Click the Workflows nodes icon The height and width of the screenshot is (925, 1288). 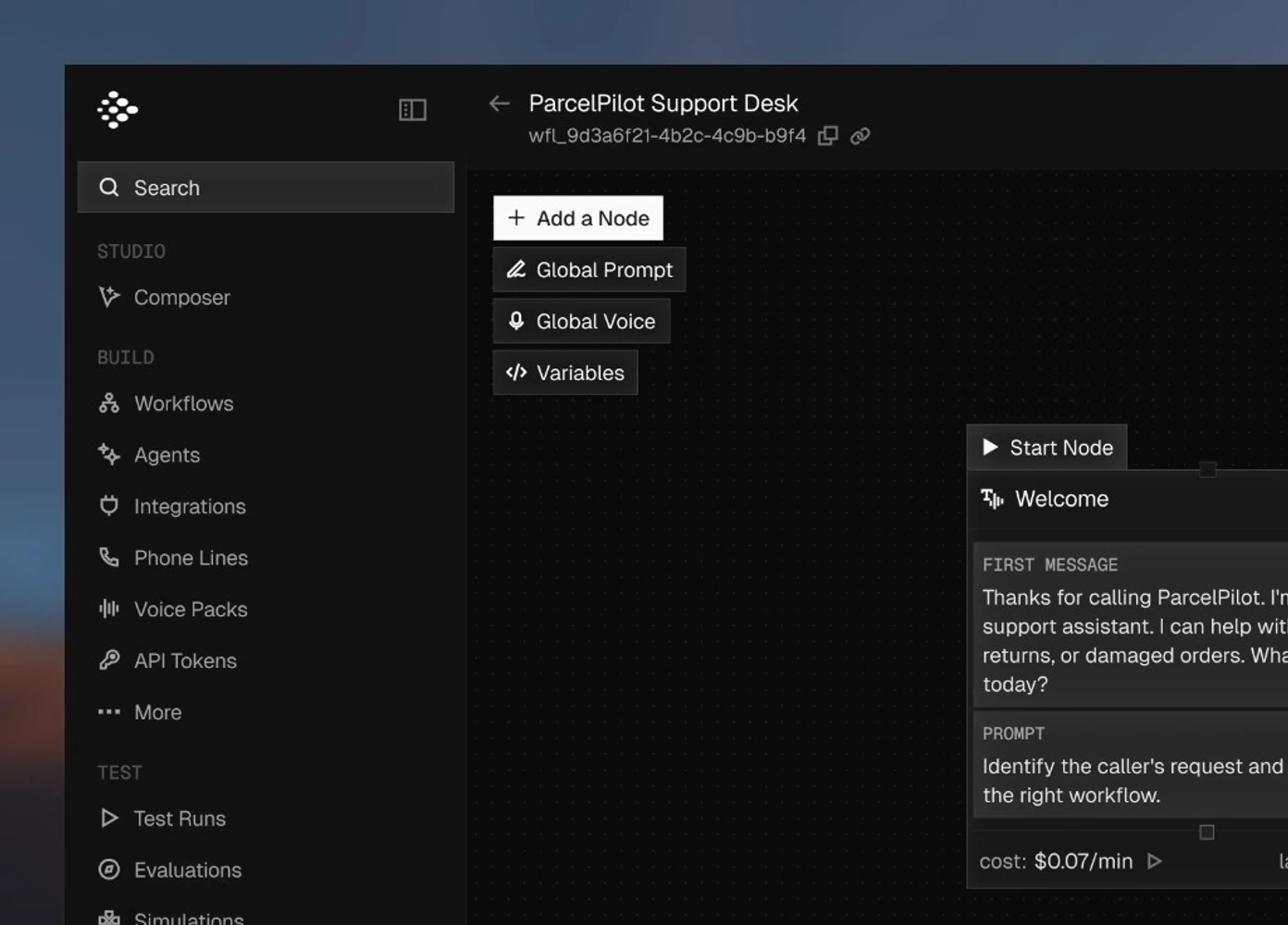(x=109, y=403)
